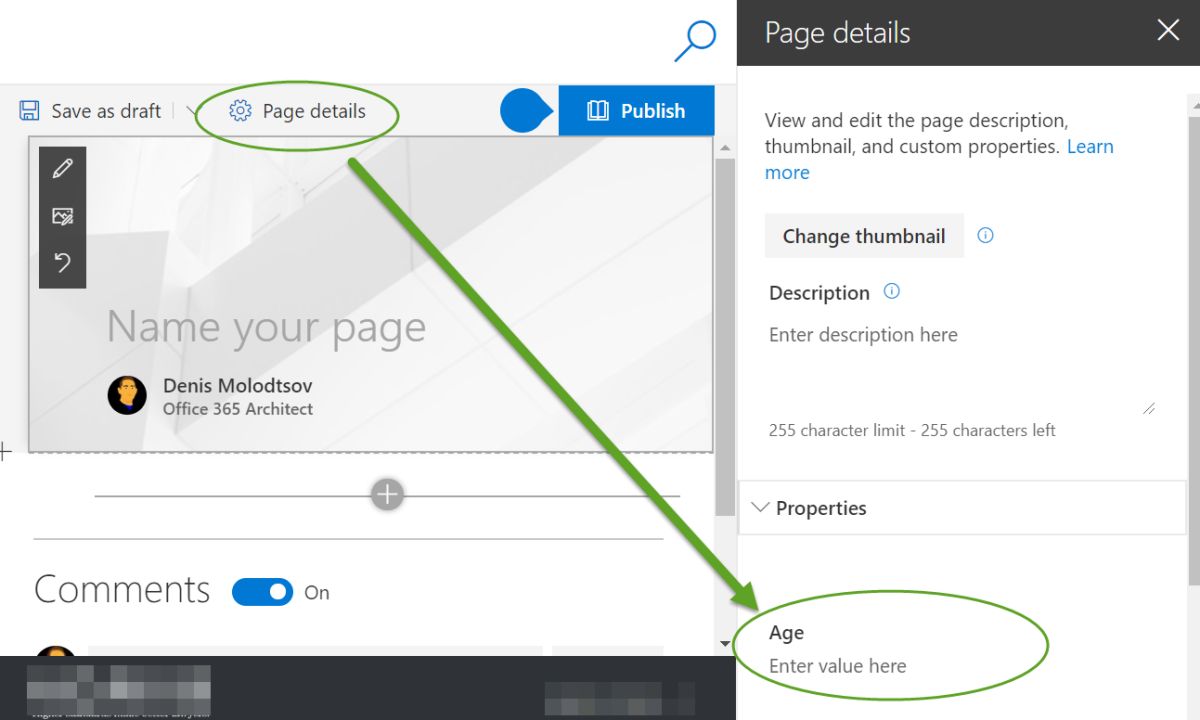Click the 255 character limit counter text
The width and height of the screenshot is (1200, 720).
click(x=912, y=431)
